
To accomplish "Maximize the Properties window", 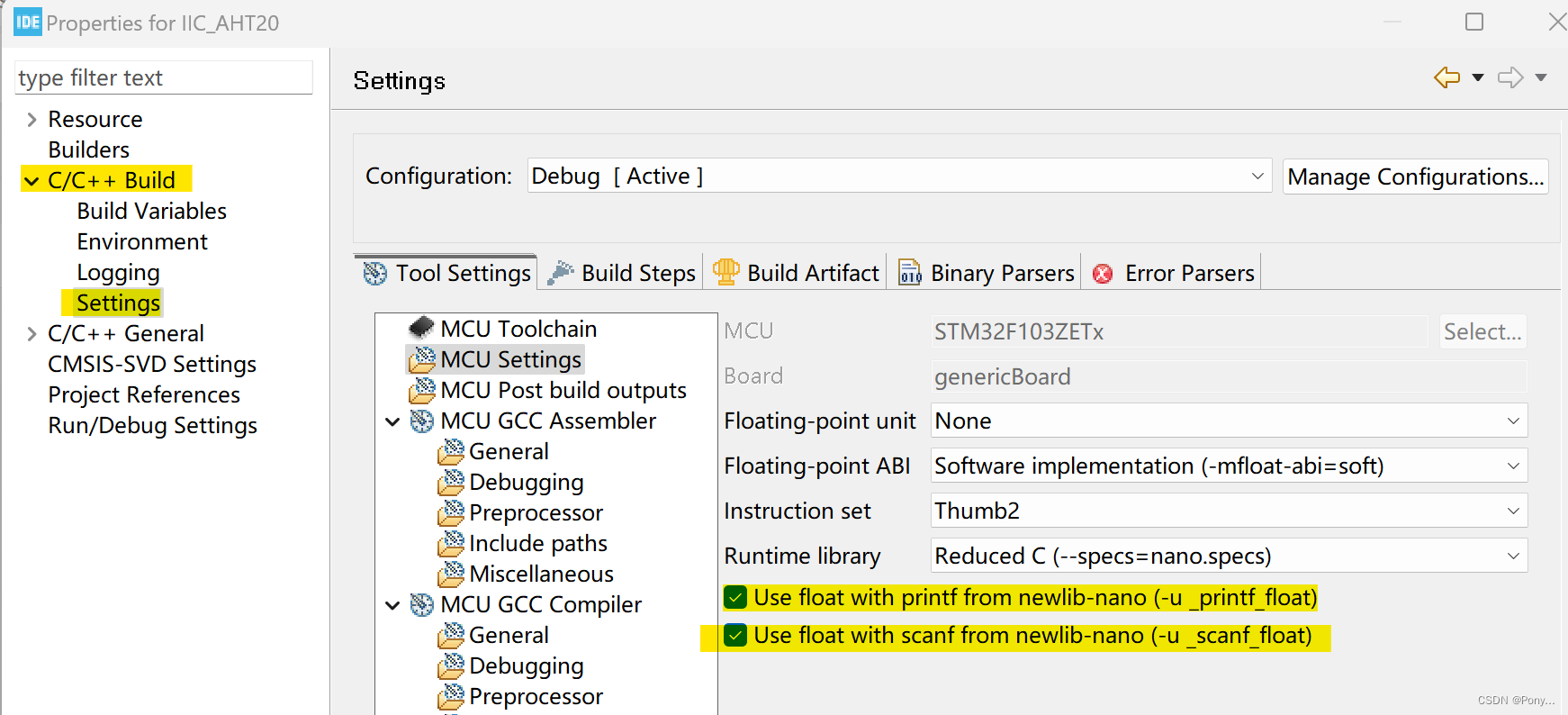I will (1474, 22).
